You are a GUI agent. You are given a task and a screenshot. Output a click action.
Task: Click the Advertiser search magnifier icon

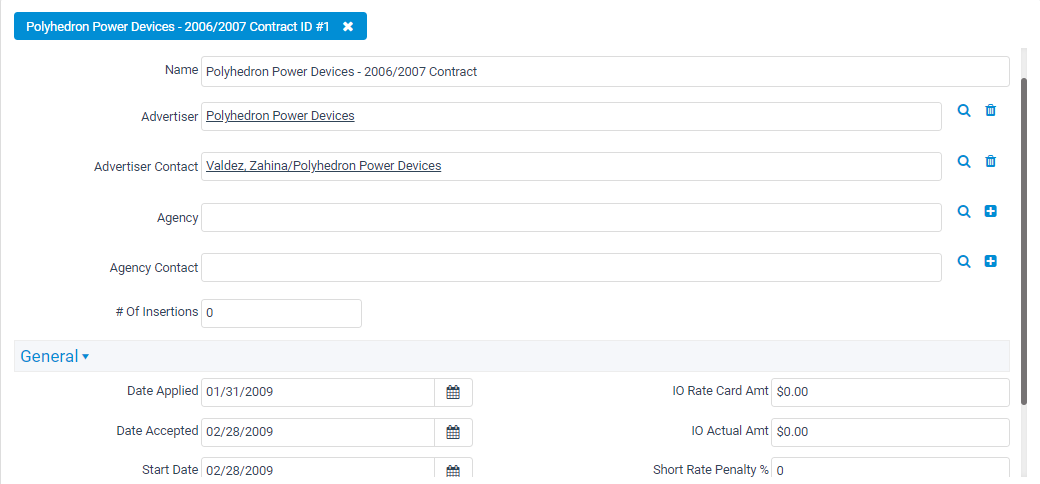[964, 111]
